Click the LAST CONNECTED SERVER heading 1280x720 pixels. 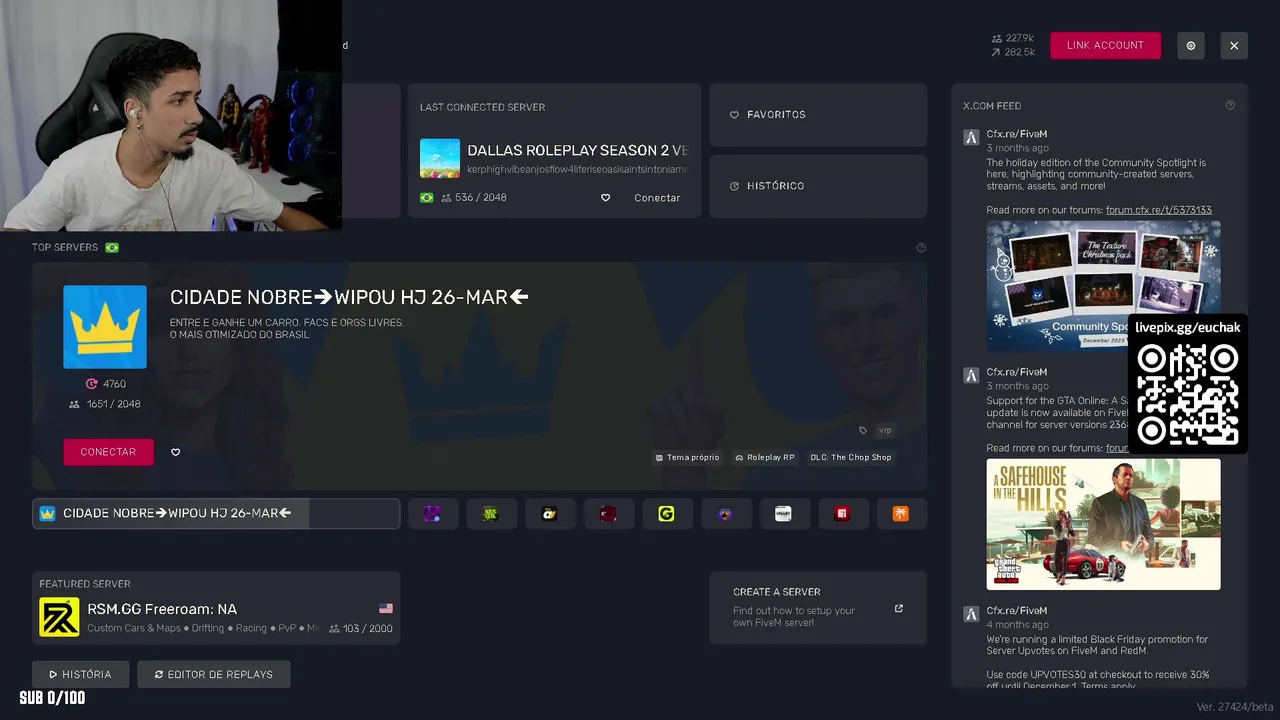(x=482, y=107)
